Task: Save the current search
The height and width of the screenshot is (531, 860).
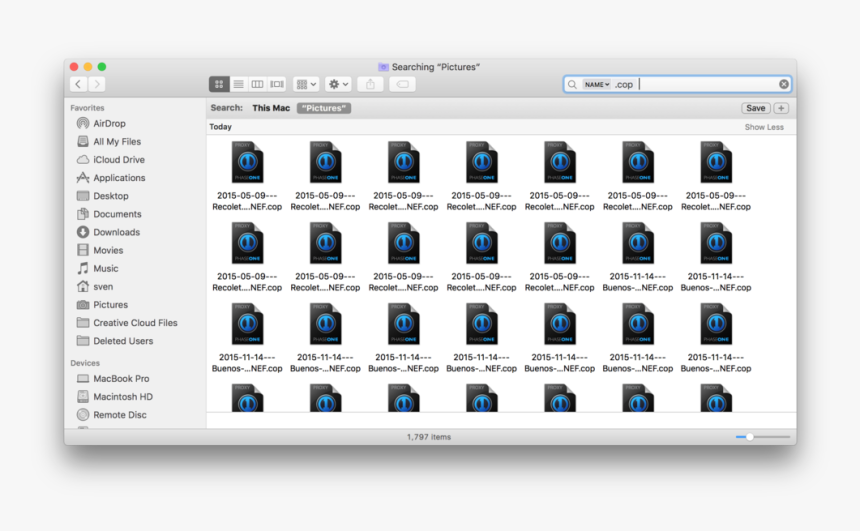Action: coord(755,108)
